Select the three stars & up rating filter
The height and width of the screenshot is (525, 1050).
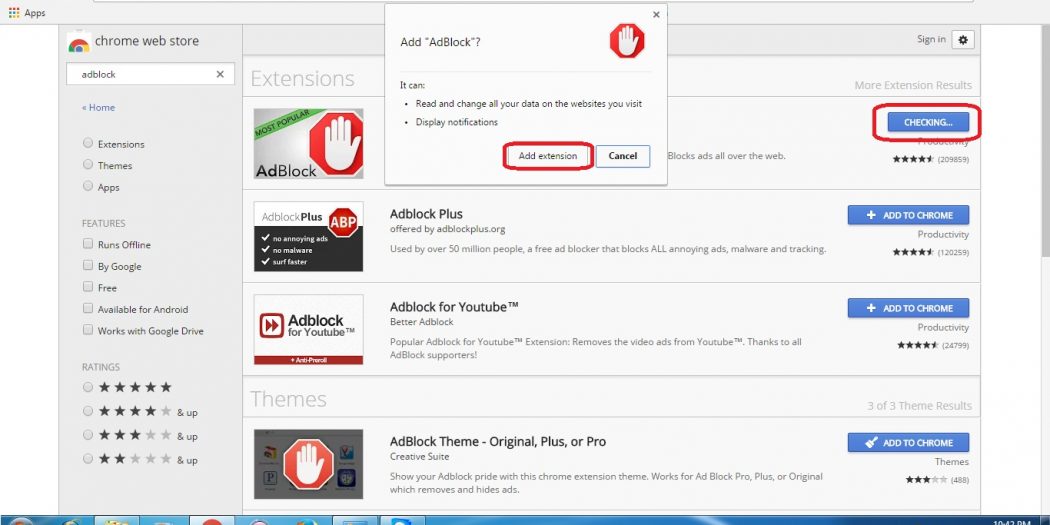tap(88, 435)
